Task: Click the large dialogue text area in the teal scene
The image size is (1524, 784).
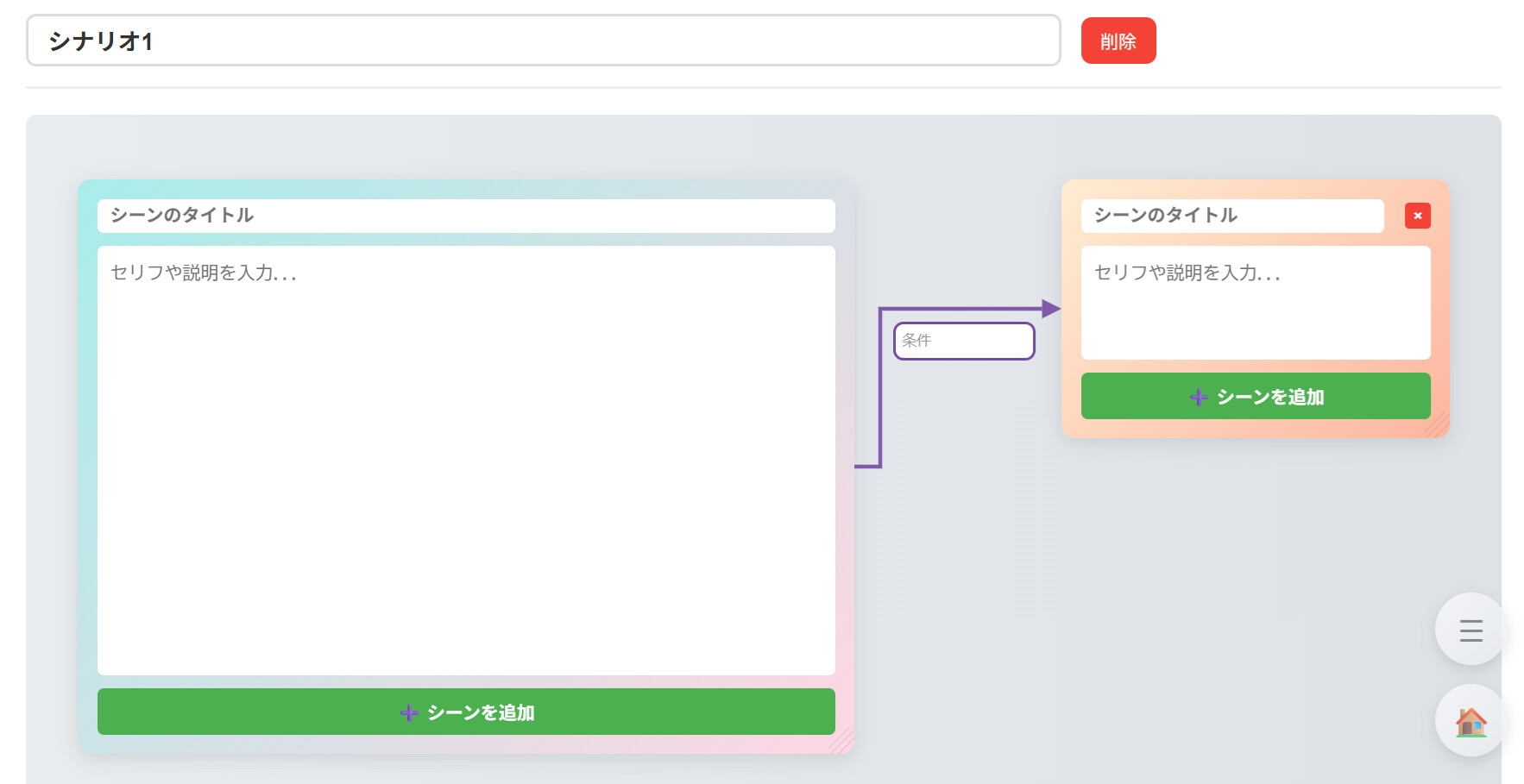Action: [465, 460]
